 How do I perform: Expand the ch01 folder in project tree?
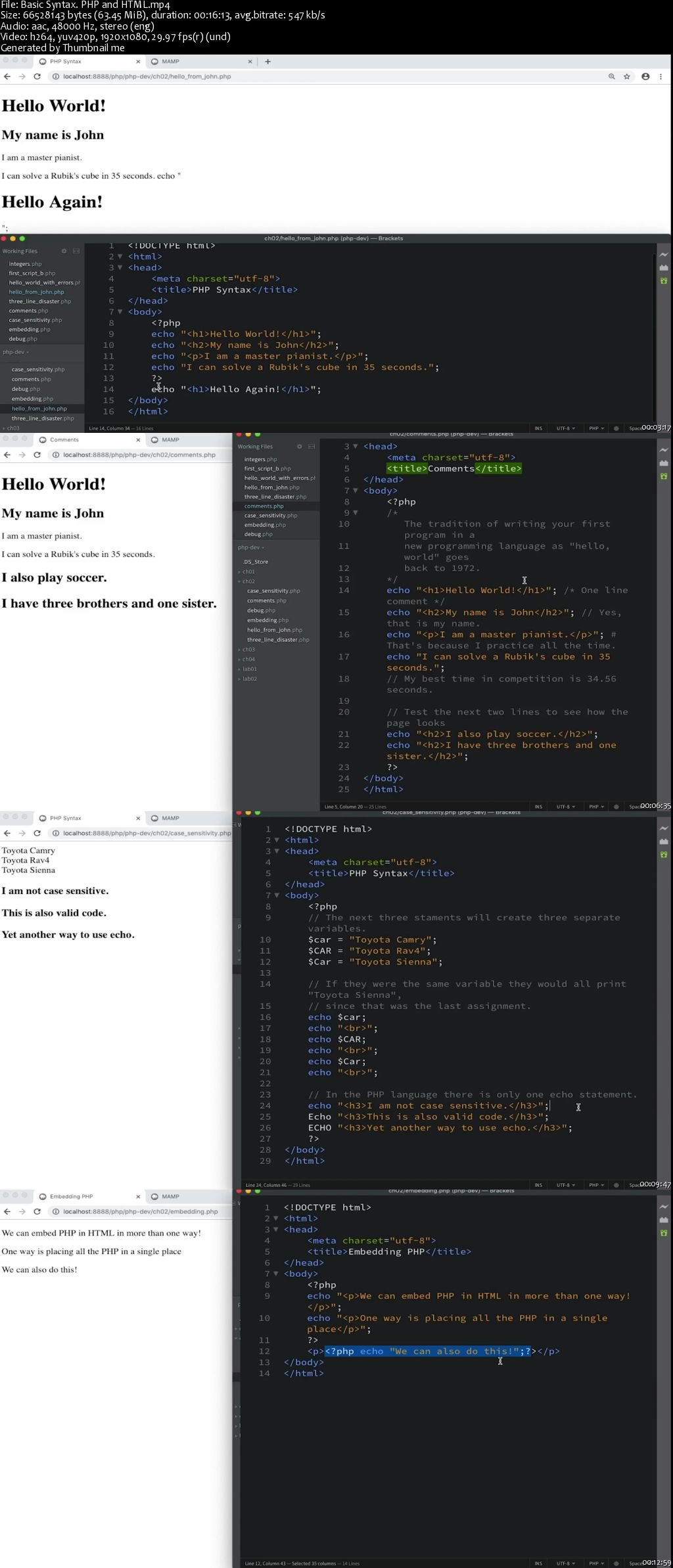coord(247,571)
